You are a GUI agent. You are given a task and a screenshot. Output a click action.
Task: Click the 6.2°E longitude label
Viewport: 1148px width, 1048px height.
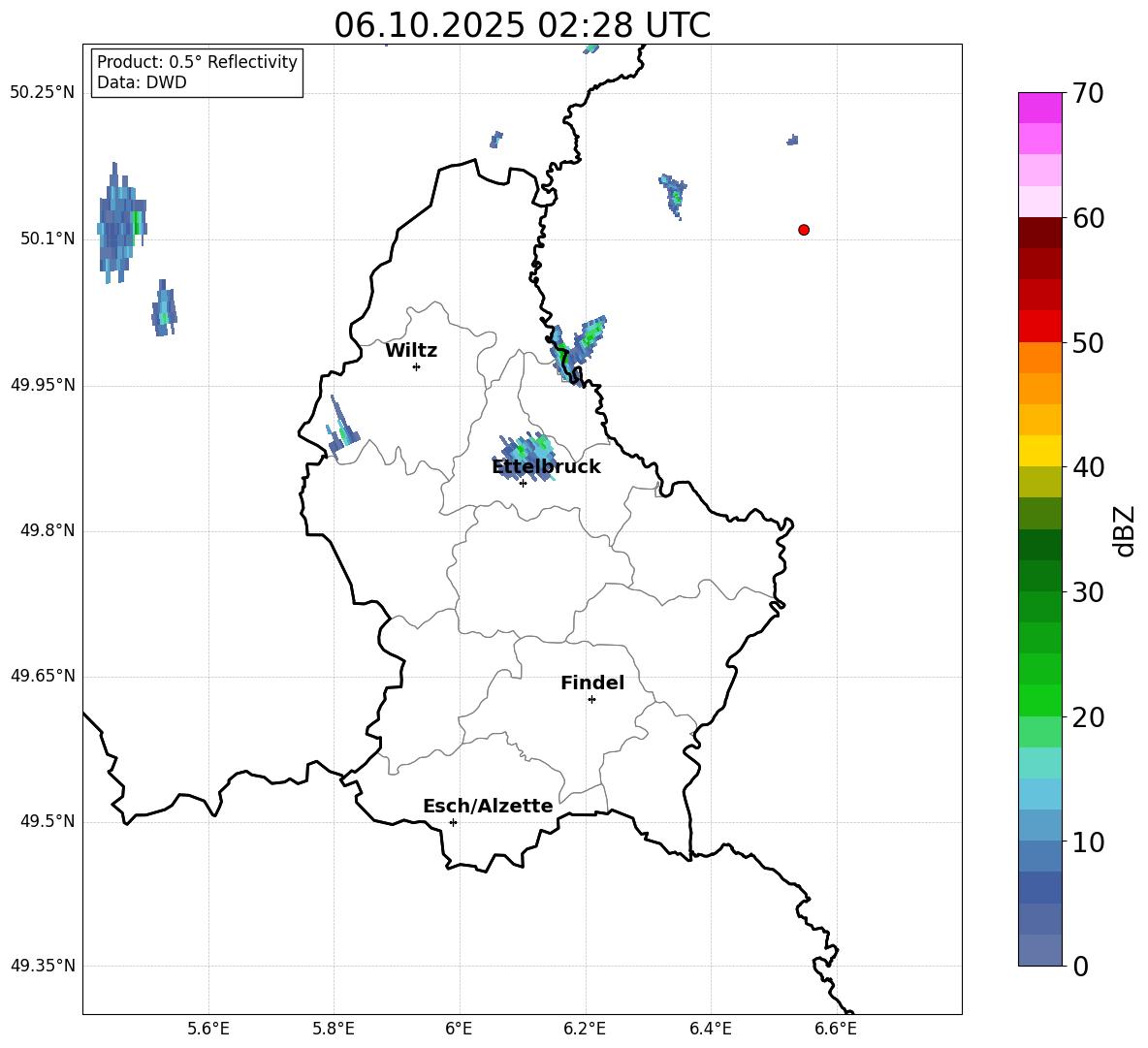point(585,1029)
